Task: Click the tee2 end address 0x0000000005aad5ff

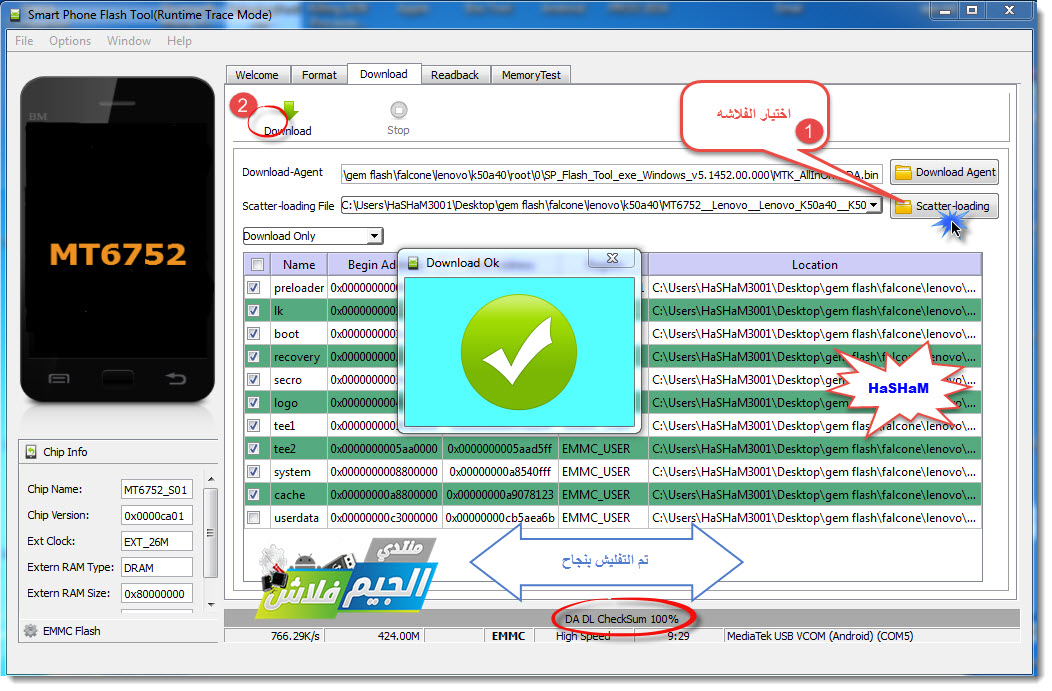Action: coord(500,449)
